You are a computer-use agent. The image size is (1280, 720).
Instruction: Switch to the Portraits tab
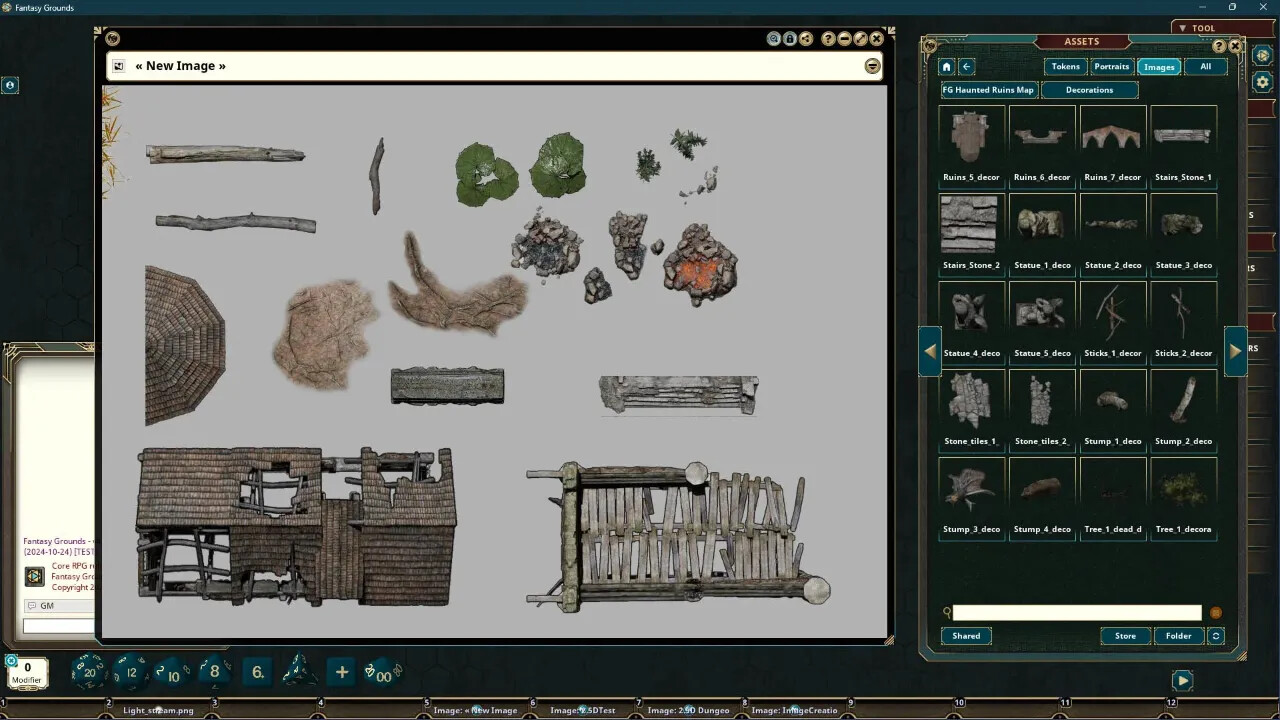[1111, 66]
